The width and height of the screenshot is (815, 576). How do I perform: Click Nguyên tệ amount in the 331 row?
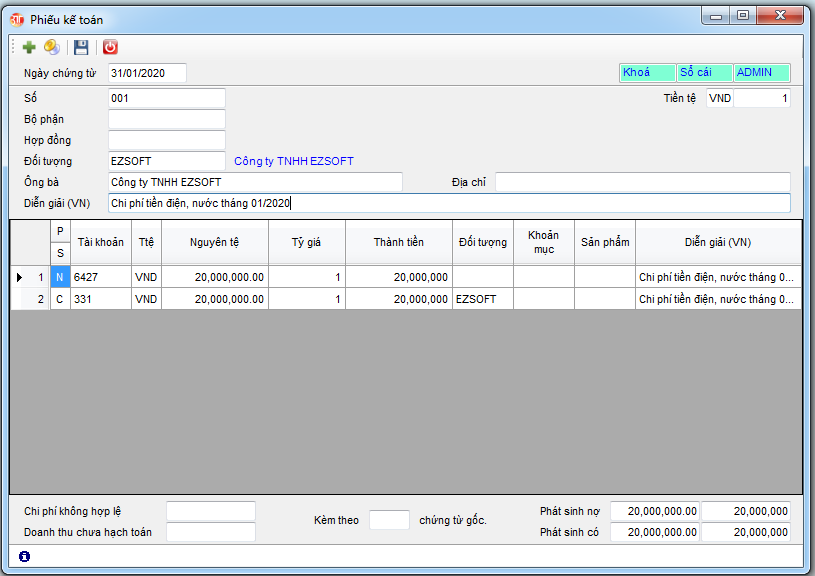tap(215, 299)
